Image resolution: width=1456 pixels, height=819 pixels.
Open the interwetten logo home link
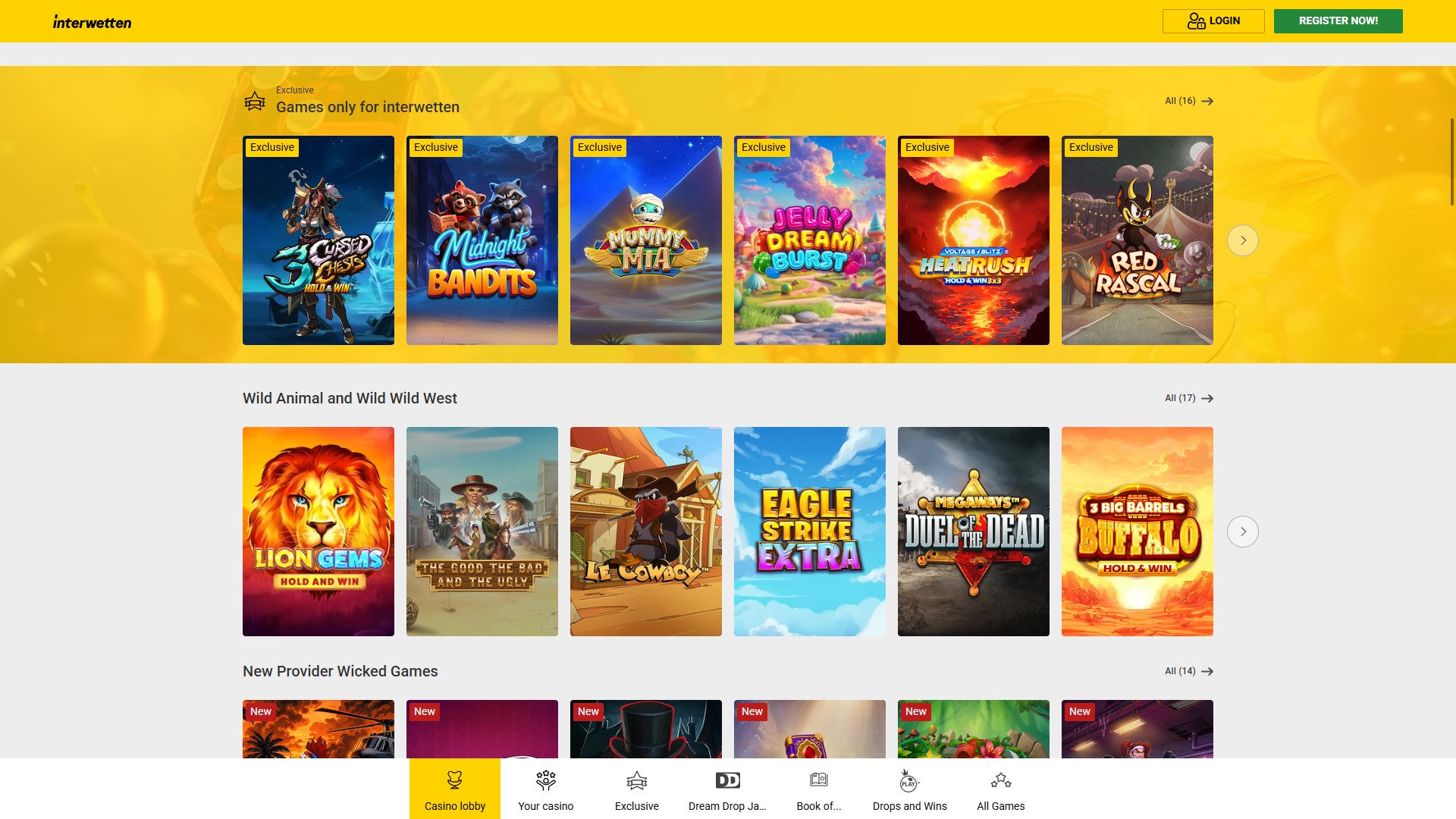pos(92,22)
